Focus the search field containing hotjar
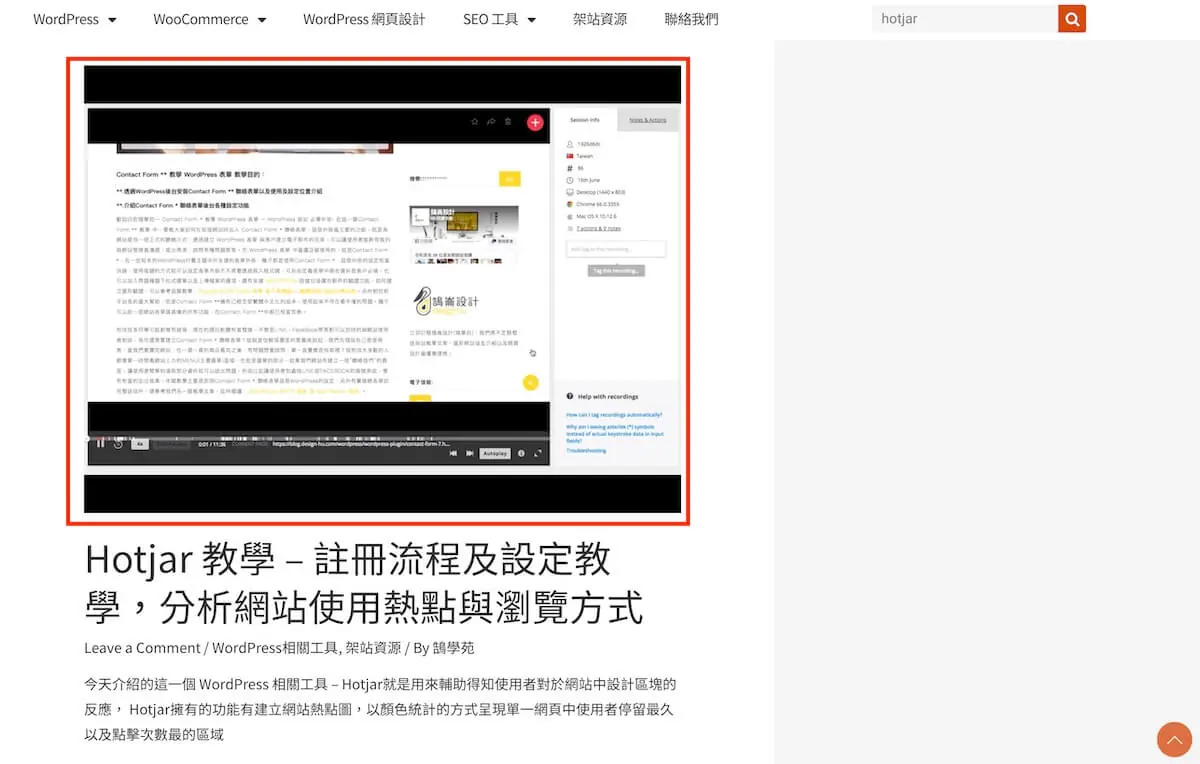Viewport: 1200px width, 764px height. 965,19
